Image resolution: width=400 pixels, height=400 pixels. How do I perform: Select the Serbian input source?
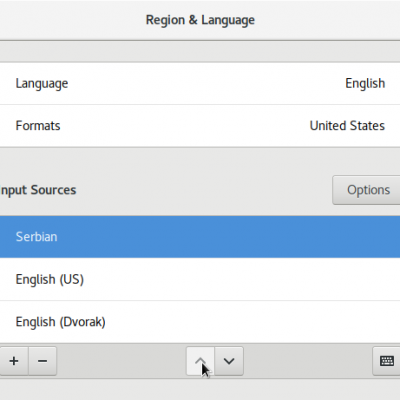(x=200, y=237)
